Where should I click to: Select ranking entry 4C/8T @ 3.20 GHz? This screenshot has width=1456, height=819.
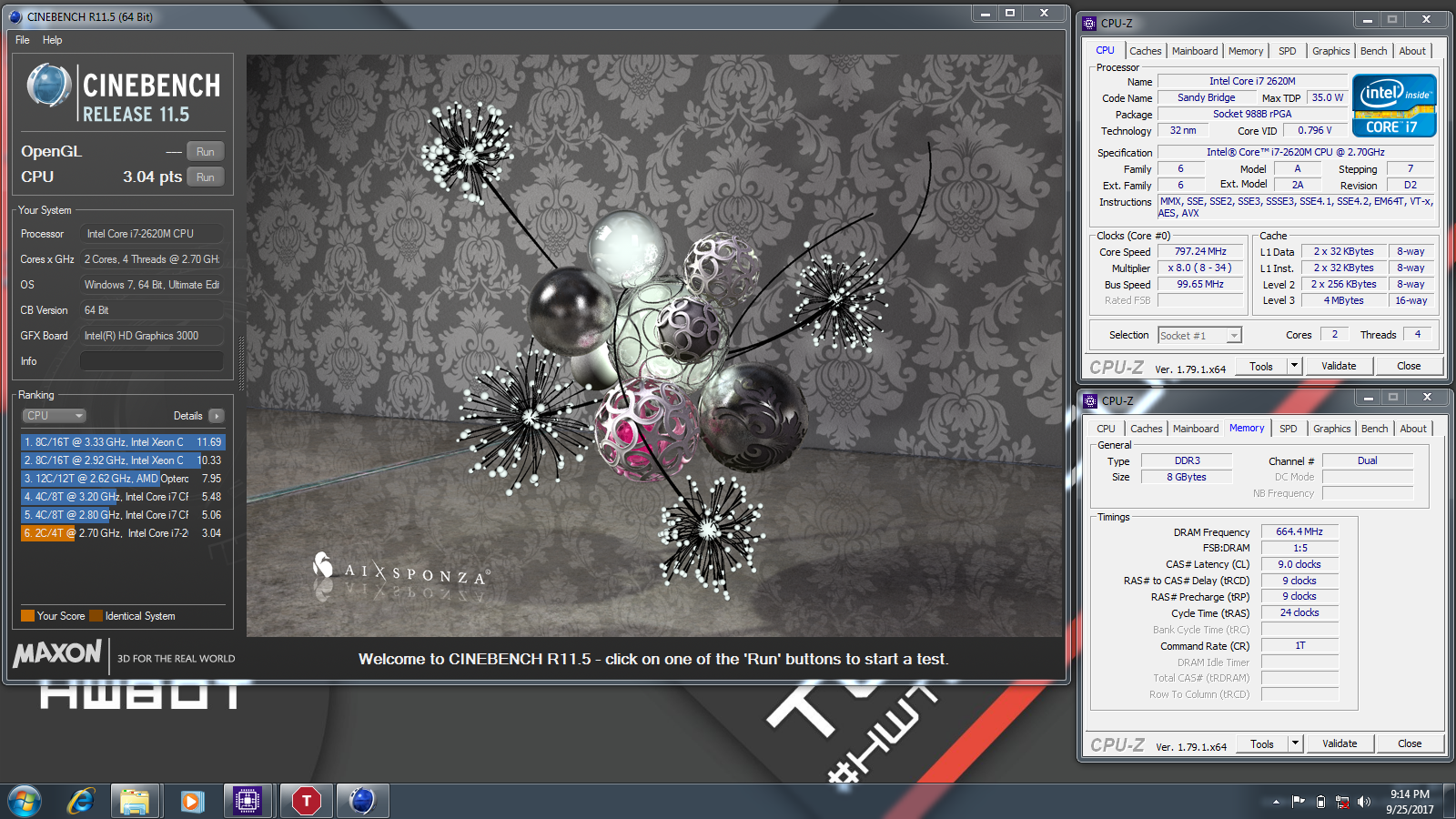click(122, 497)
